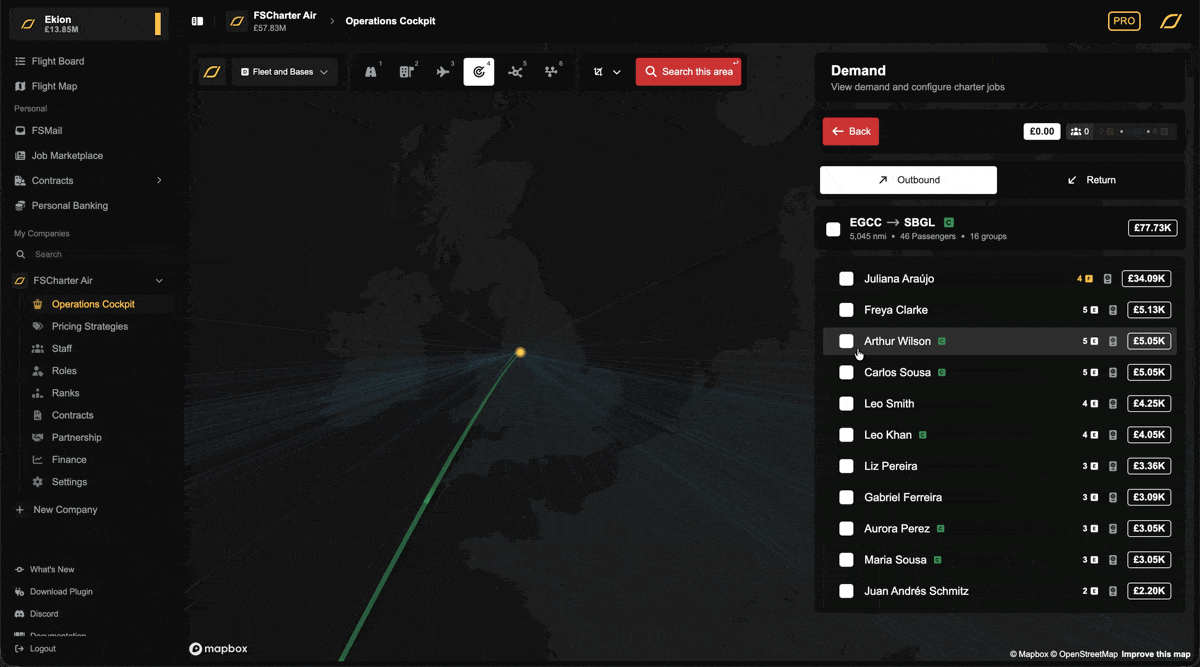Collapse the FSCharter Air company tree
This screenshot has width=1200, height=667.
(159, 281)
